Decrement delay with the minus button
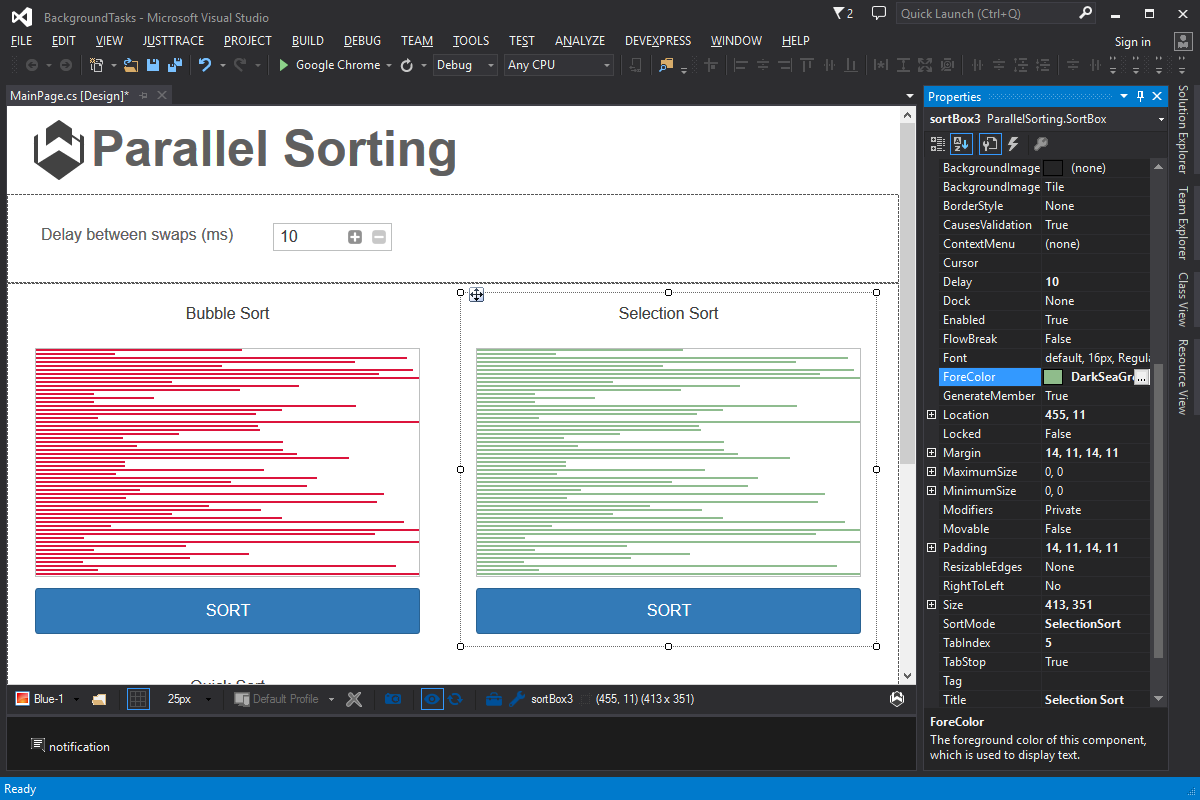Viewport: 1200px width, 800px height. pos(379,237)
